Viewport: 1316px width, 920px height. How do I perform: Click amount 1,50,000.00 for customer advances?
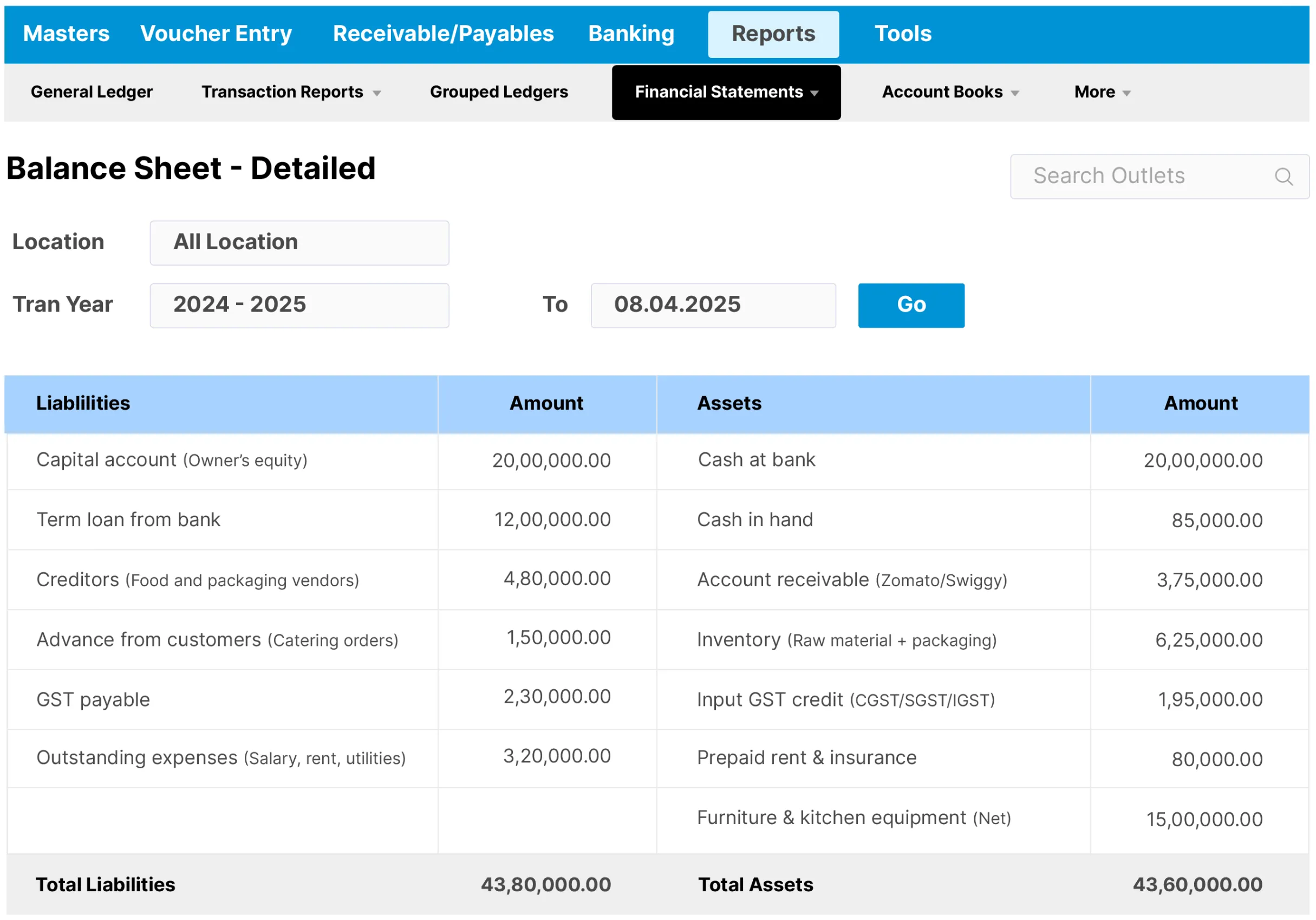(559, 638)
